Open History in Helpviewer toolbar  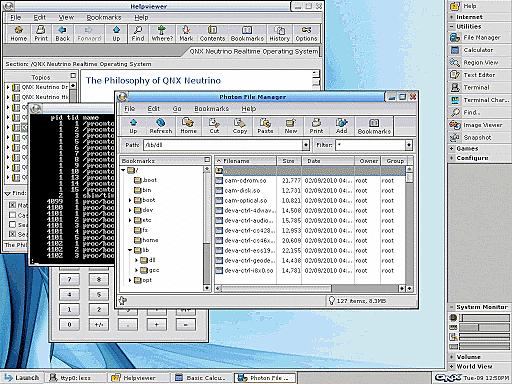pos(279,34)
